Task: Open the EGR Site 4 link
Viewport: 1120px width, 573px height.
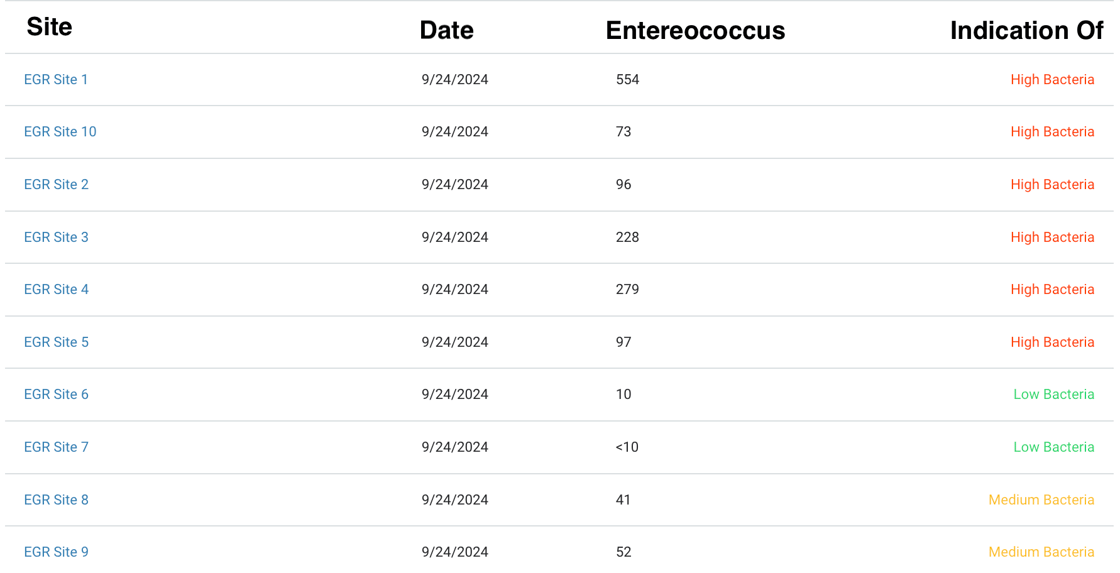Action: [56, 289]
